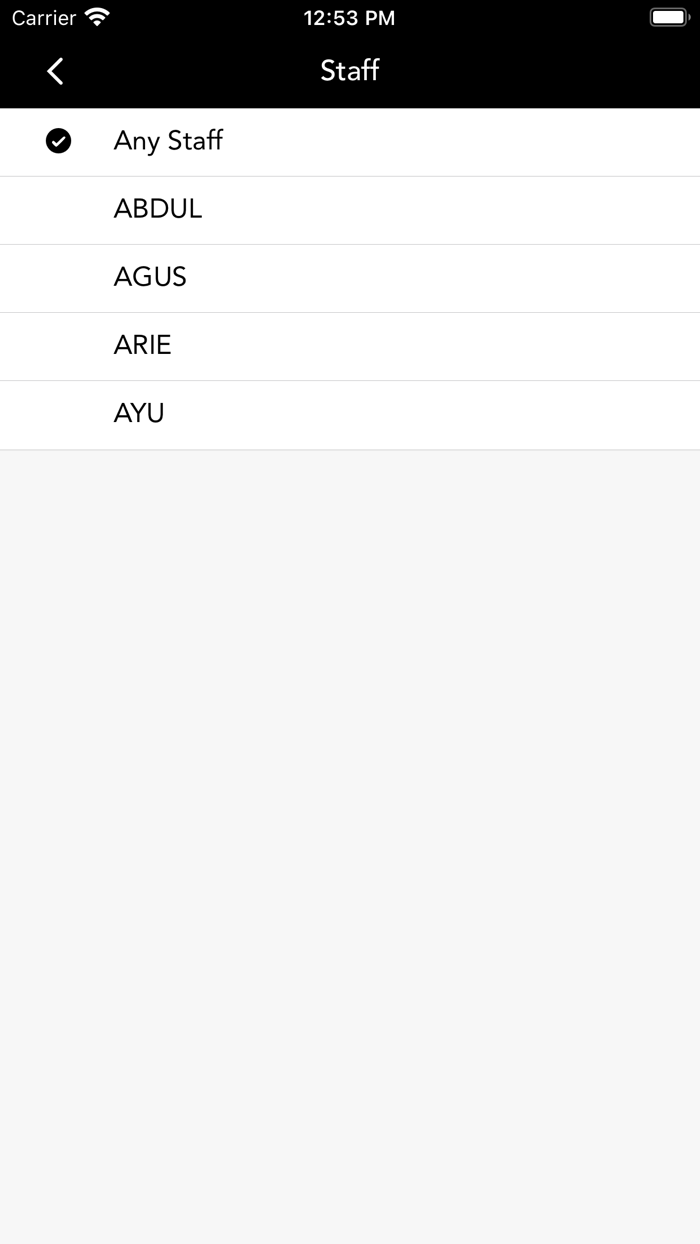Viewport: 700px width, 1244px height.
Task: Tap the Wi-Fi icon in the status bar
Action: pyautogui.click(x=97, y=17)
